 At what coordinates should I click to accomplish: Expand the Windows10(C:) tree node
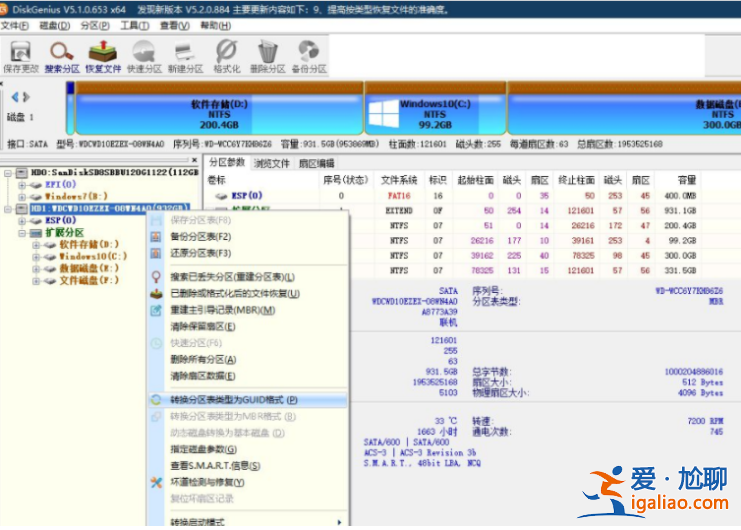coord(36,256)
